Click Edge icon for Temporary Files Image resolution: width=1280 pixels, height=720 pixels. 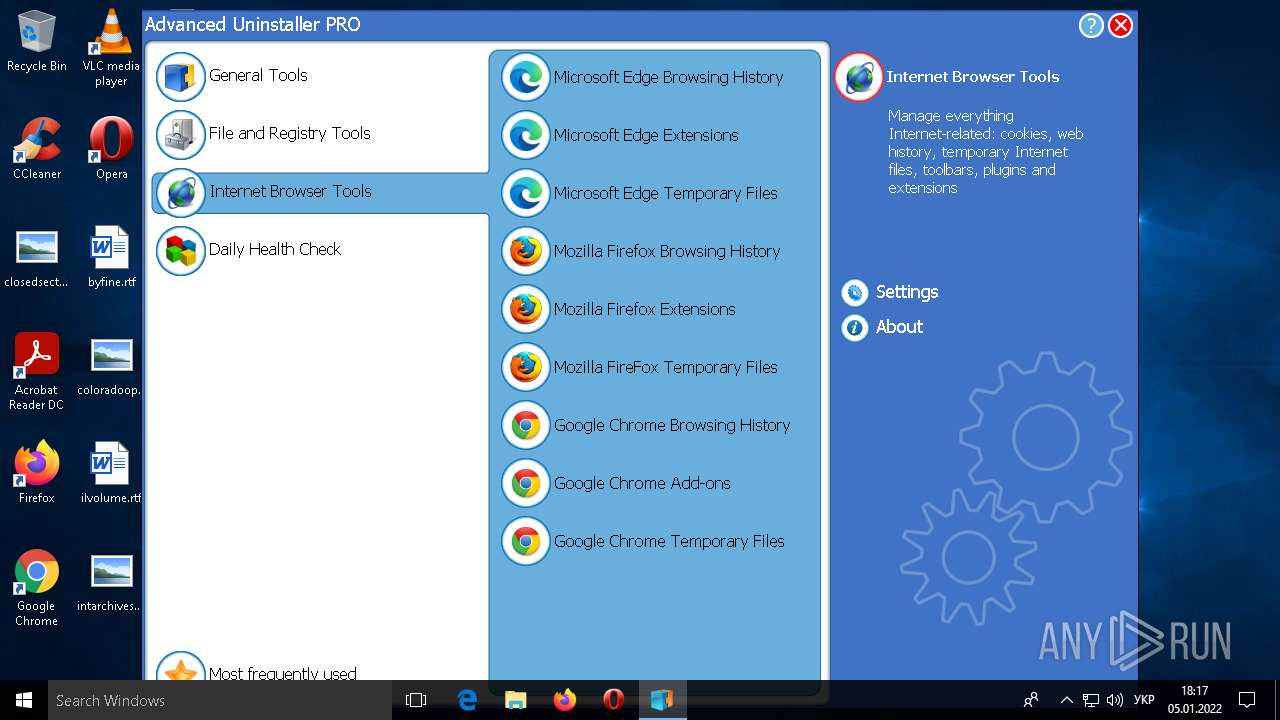[525, 193]
